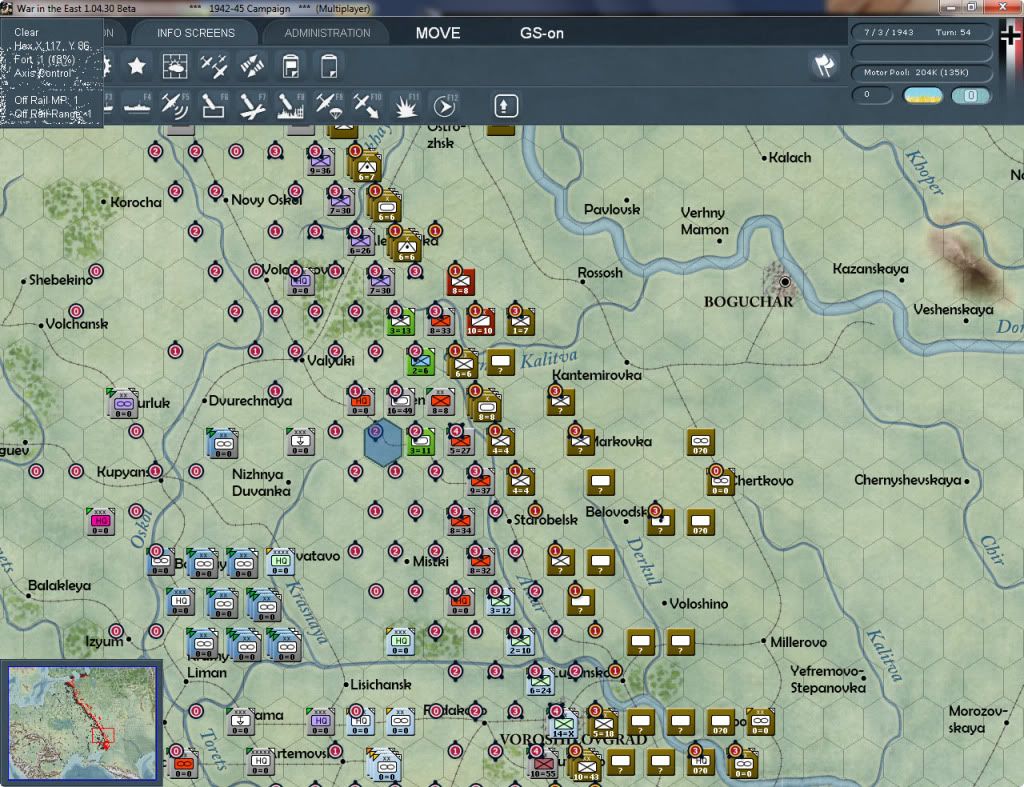Select the F7 bomb airfield mode
The height and width of the screenshot is (787, 1024).
click(x=252, y=106)
